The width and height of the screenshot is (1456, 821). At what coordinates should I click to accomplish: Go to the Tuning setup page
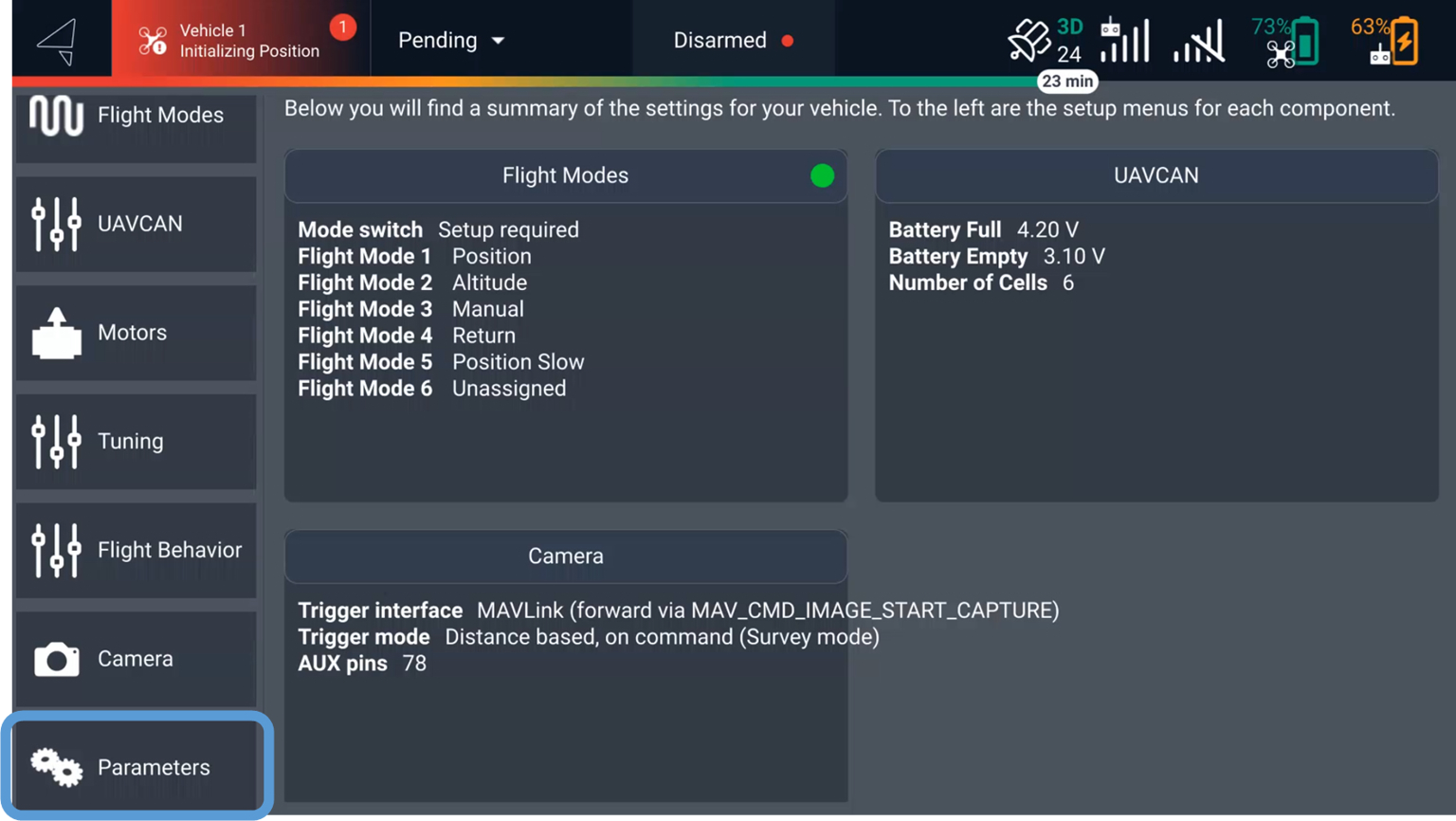pos(136,442)
